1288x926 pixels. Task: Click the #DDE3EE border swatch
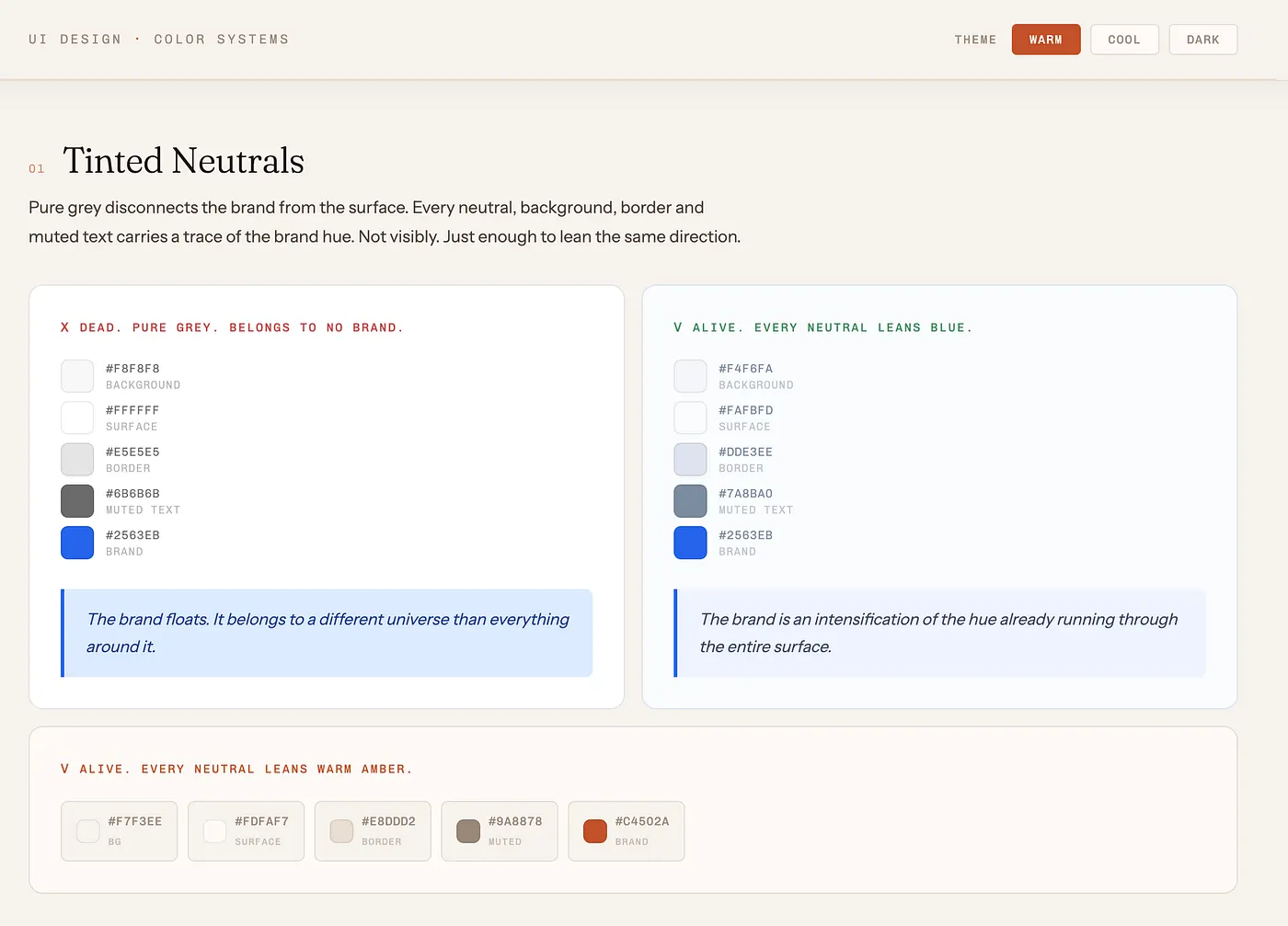[x=690, y=460]
